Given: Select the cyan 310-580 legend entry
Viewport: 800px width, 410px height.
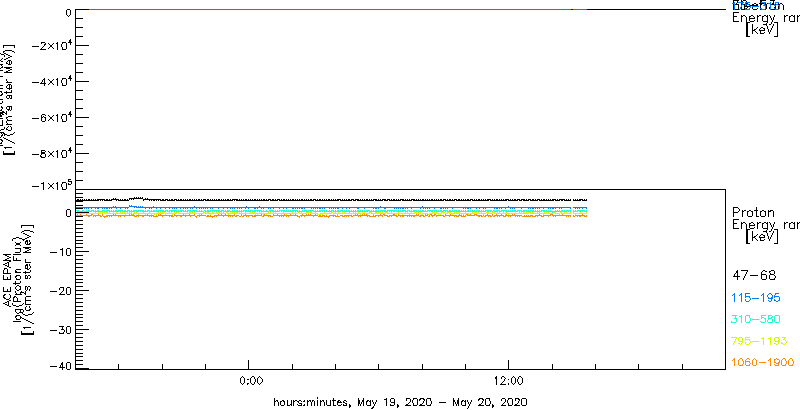Looking at the screenshot, I should click(756, 320).
